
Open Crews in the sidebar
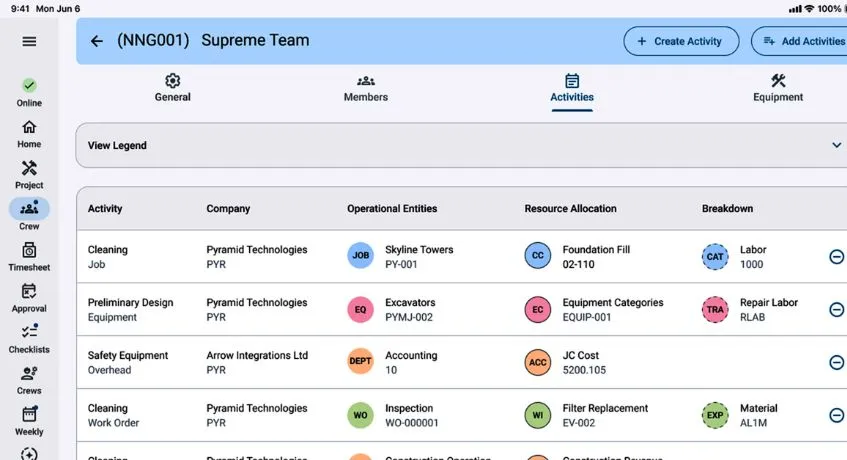pyautogui.click(x=29, y=380)
